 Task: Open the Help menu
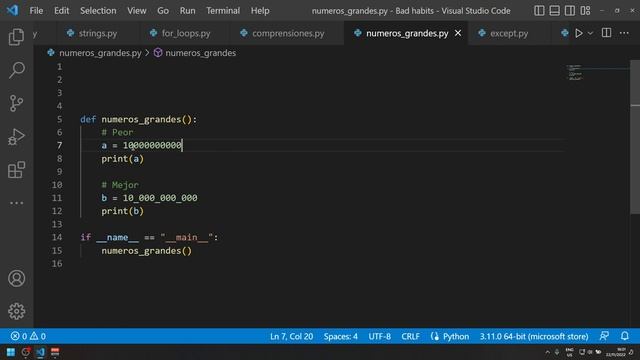click(x=260, y=11)
